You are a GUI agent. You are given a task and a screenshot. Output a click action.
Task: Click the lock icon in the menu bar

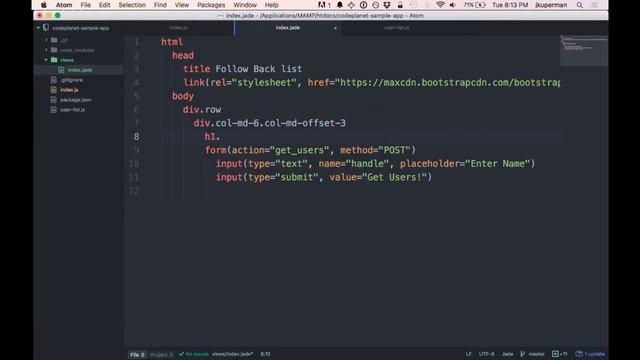(x=400, y=5)
